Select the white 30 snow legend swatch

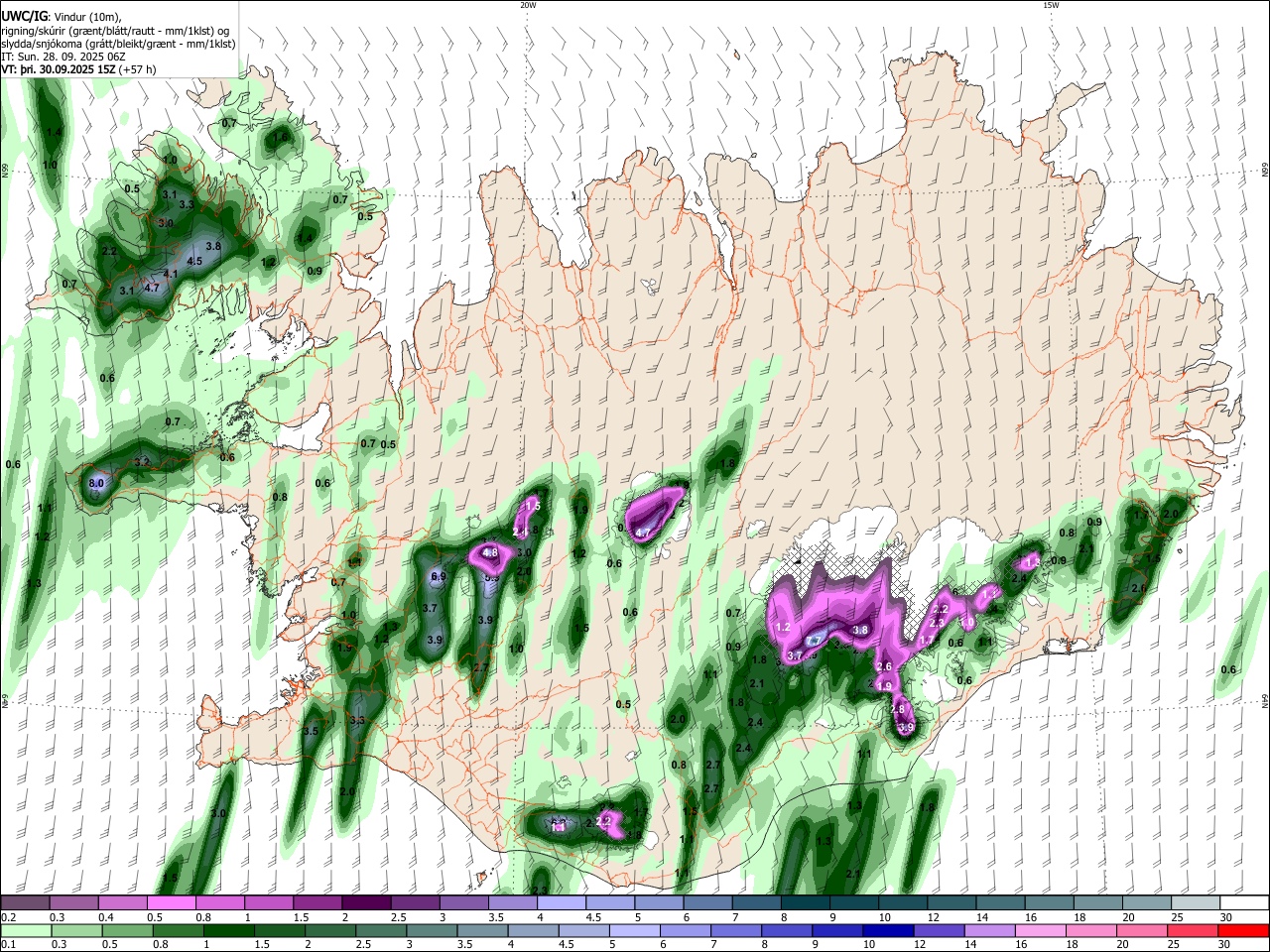pos(1244,902)
